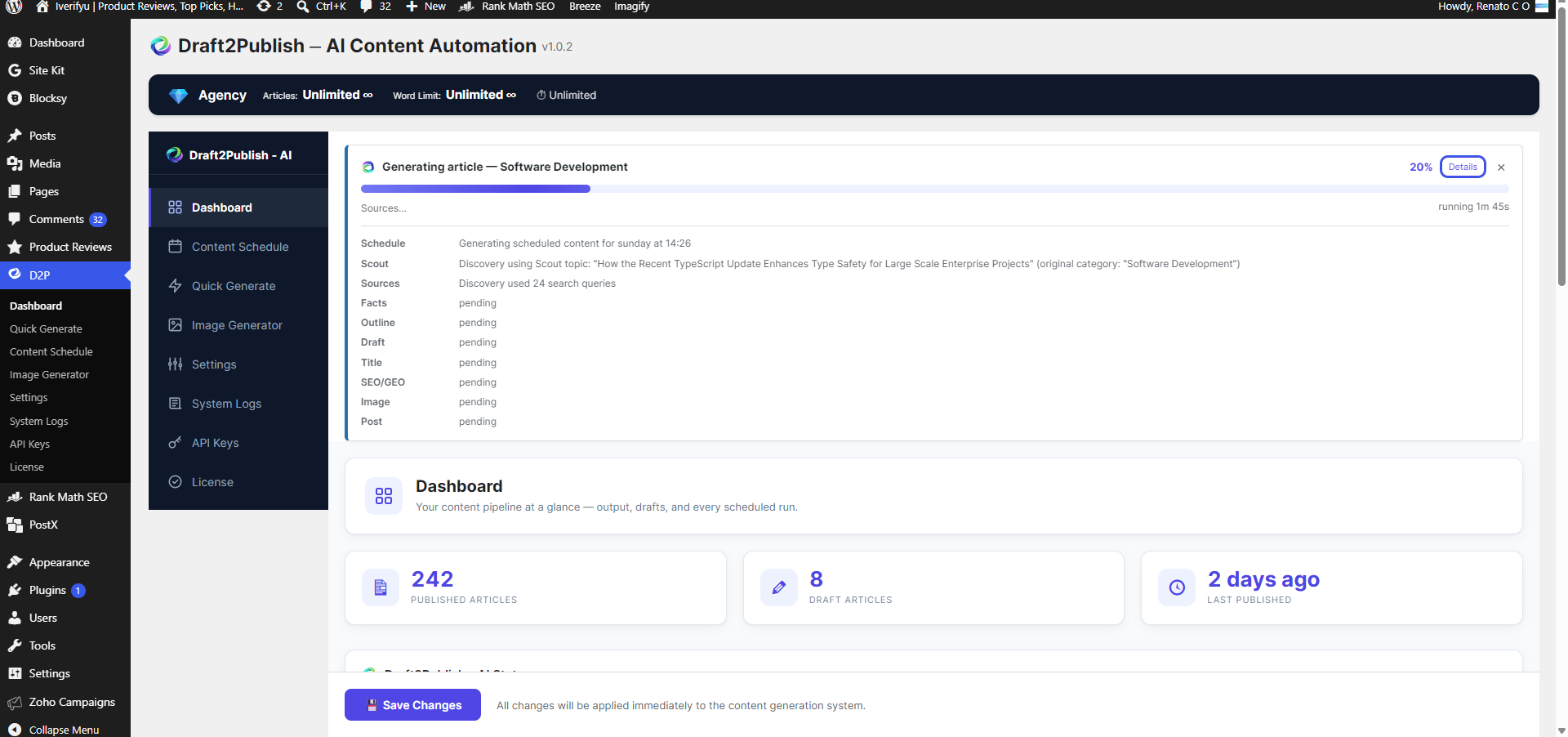Click the License checkmark icon
Viewport: 1568px width, 737px height.
point(175,482)
